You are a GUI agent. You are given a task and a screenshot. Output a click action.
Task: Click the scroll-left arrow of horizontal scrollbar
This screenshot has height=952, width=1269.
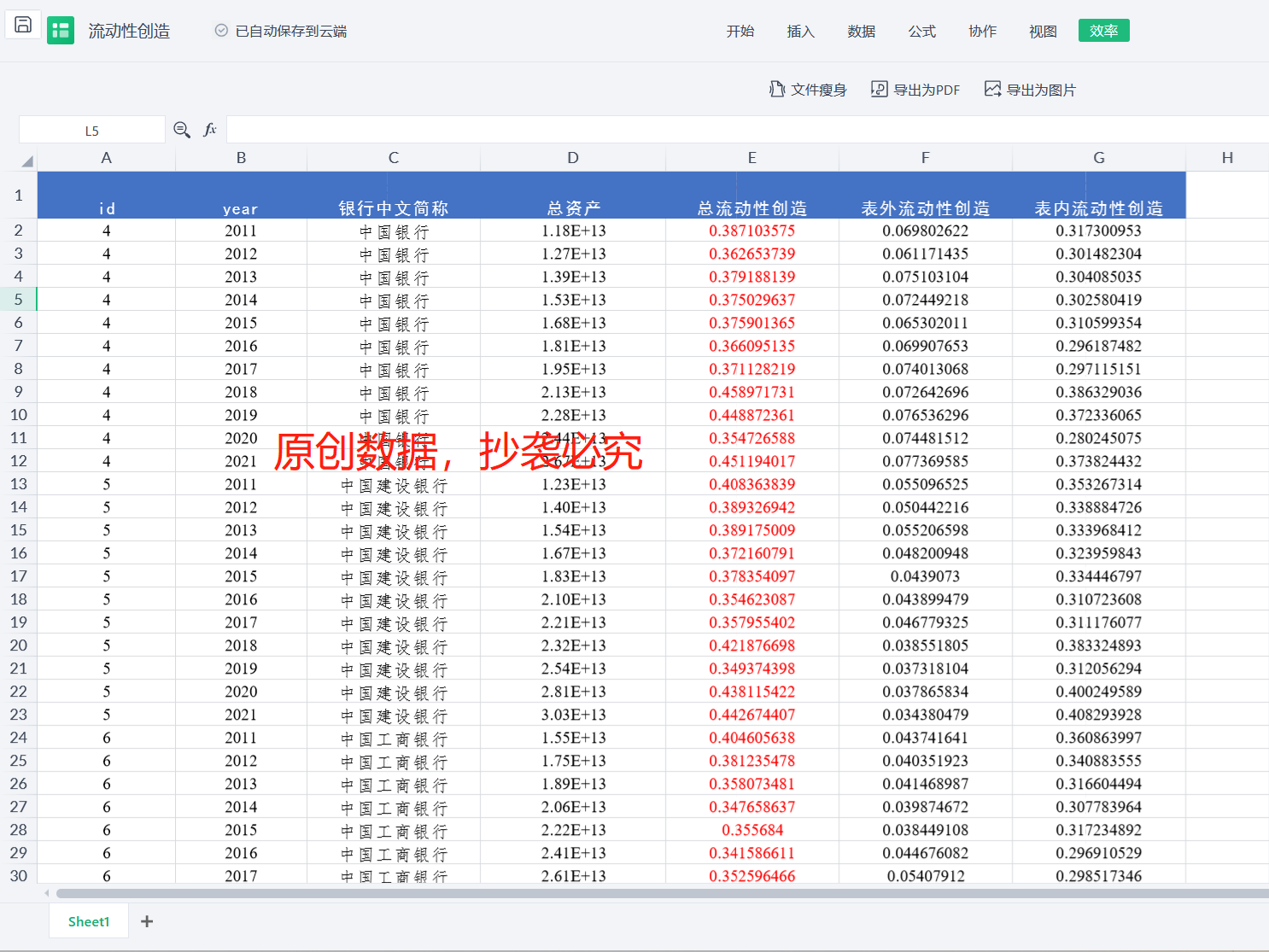click(x=46, y=893)
